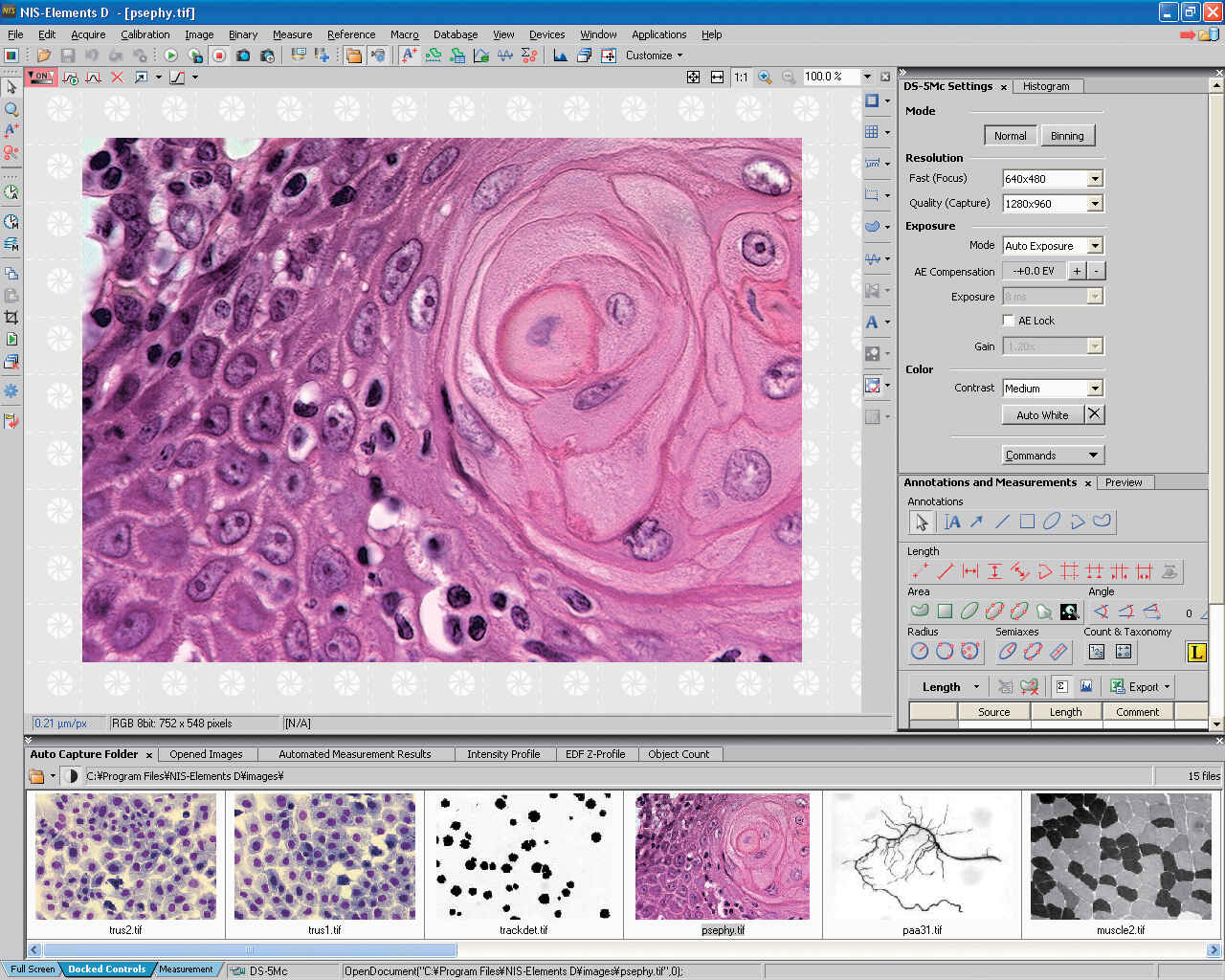Open the Count tool with 123 icon
Viewport: 1225px width, 980px height.
pos(1097,652)
